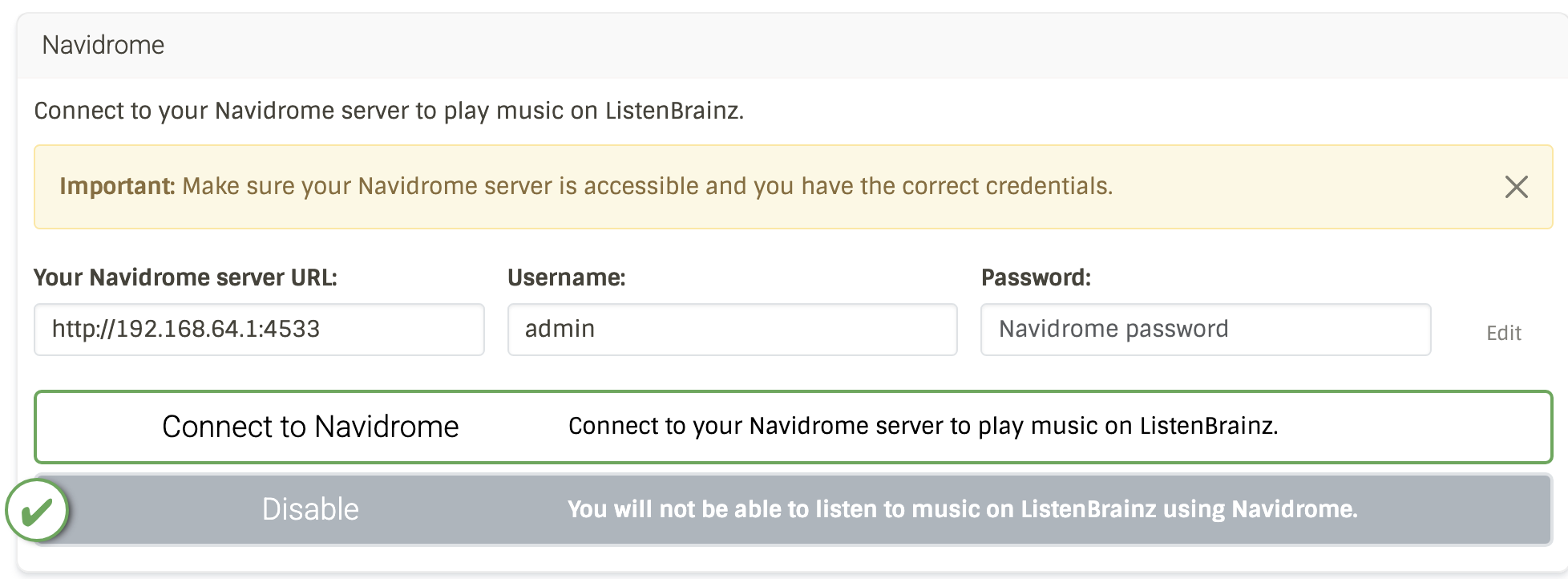Click the intro sentence under the heading
The width and height of the screenshot is (1568, 579).
click(x=389, y=111)
